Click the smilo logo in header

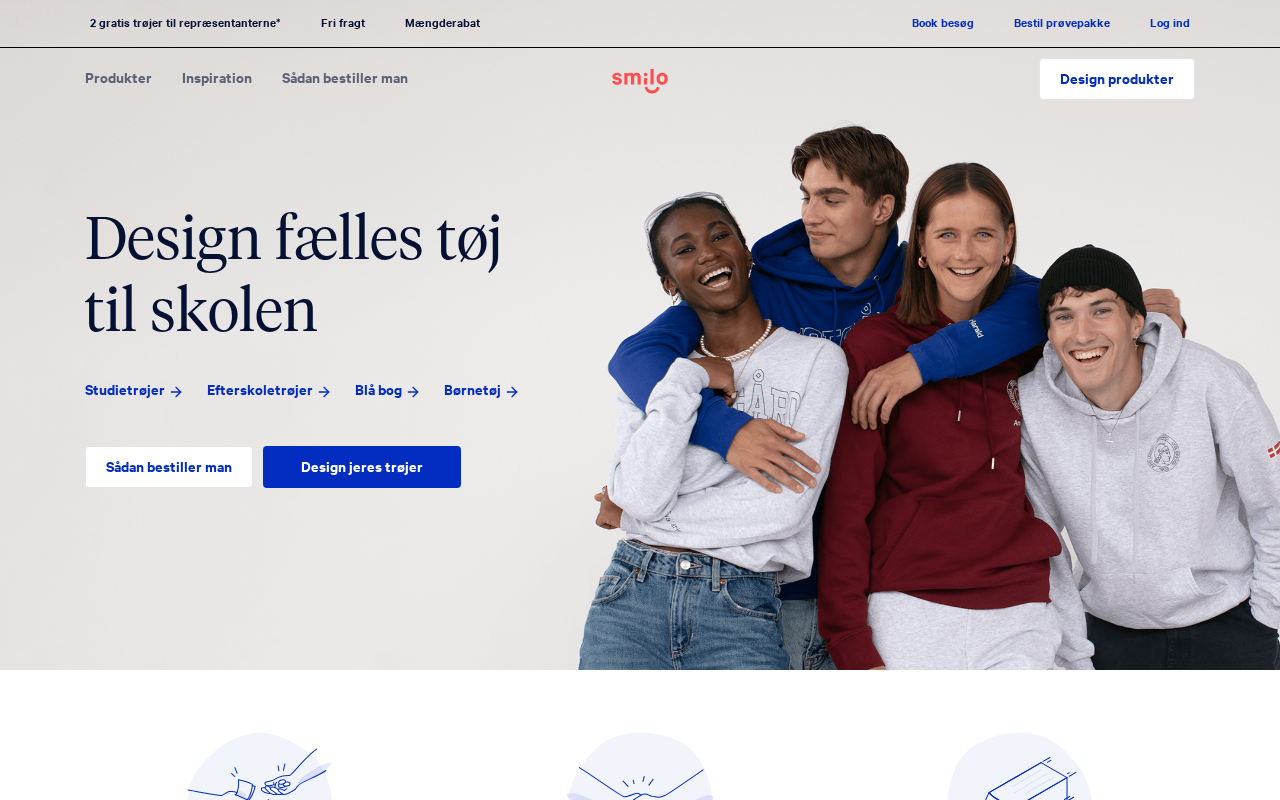pyautogui.click(x=640, y=80)
